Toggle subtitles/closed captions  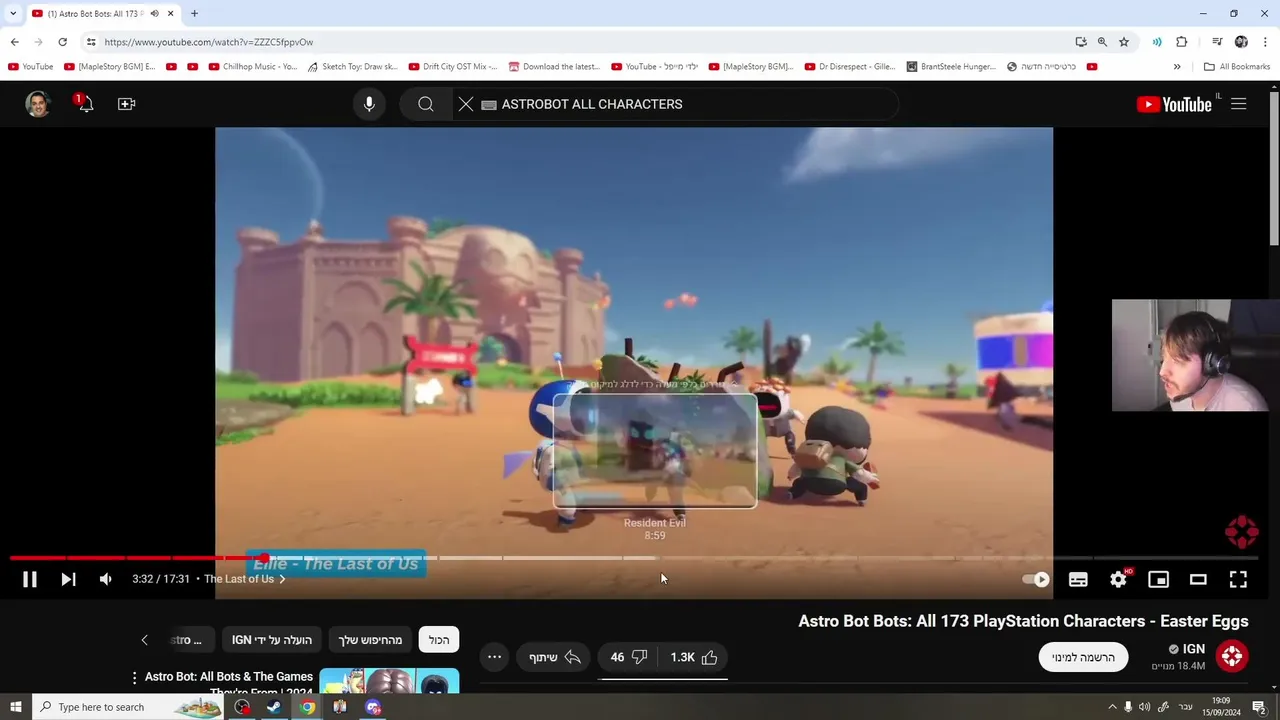[x=1078, y=579]
